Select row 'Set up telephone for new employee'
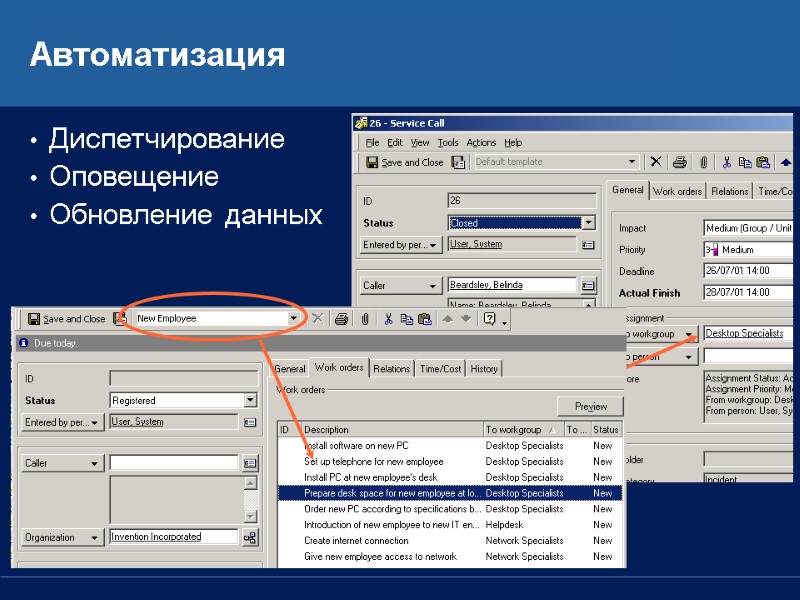The height and width of the screenshot is (600, 800). [449, 461]
